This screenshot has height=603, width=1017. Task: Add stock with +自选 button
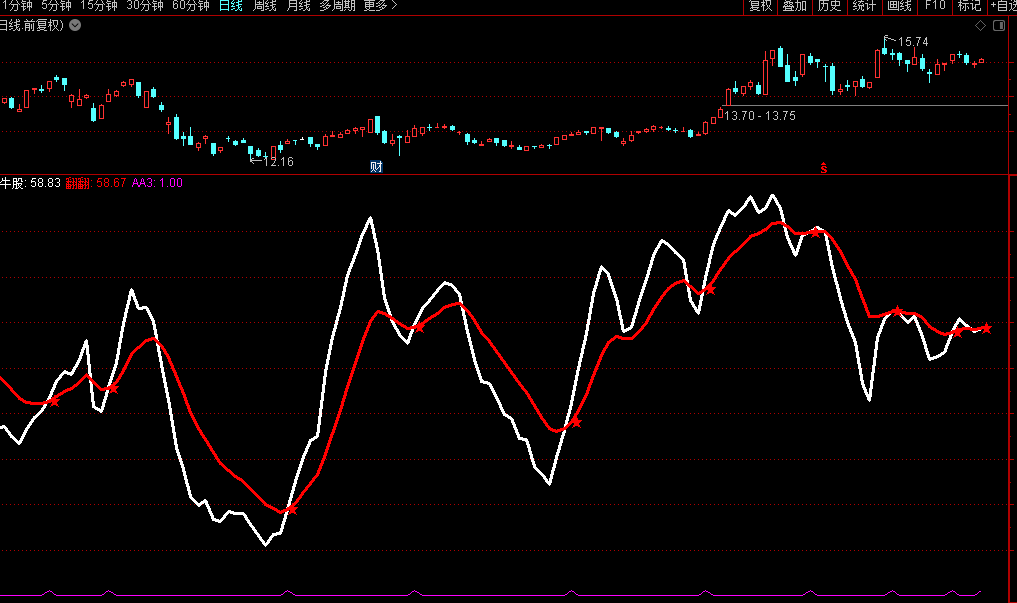pos(1002,6)
